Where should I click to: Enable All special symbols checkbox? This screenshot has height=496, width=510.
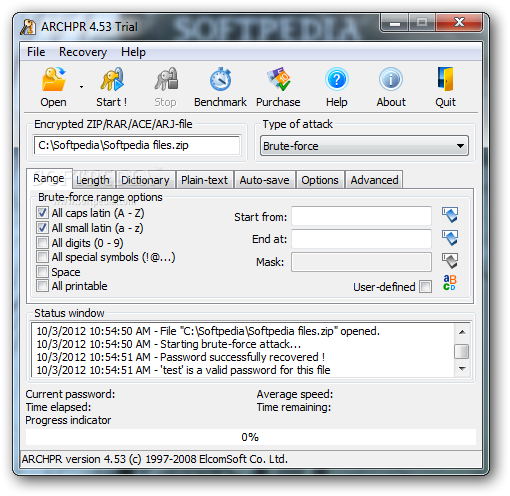coord(42,257)
